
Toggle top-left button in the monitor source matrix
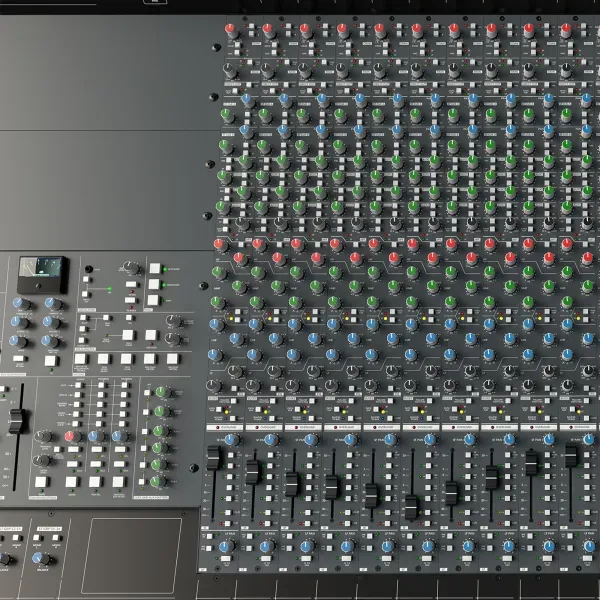[x=79, y=385]
